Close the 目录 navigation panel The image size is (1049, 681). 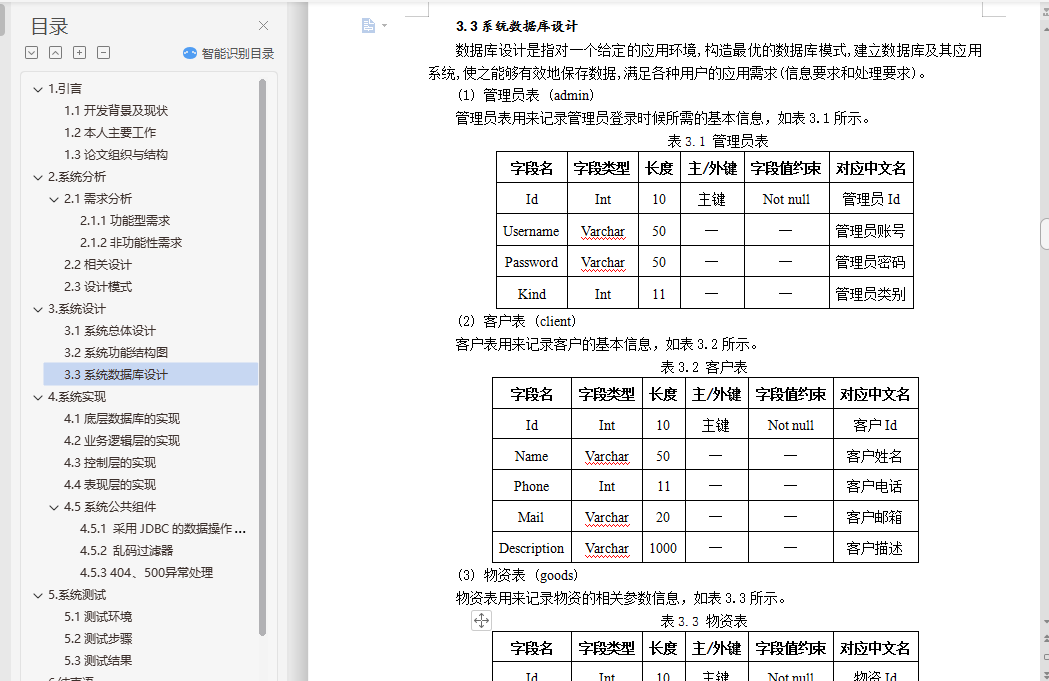pyautogui.click(x=264, y=26)
